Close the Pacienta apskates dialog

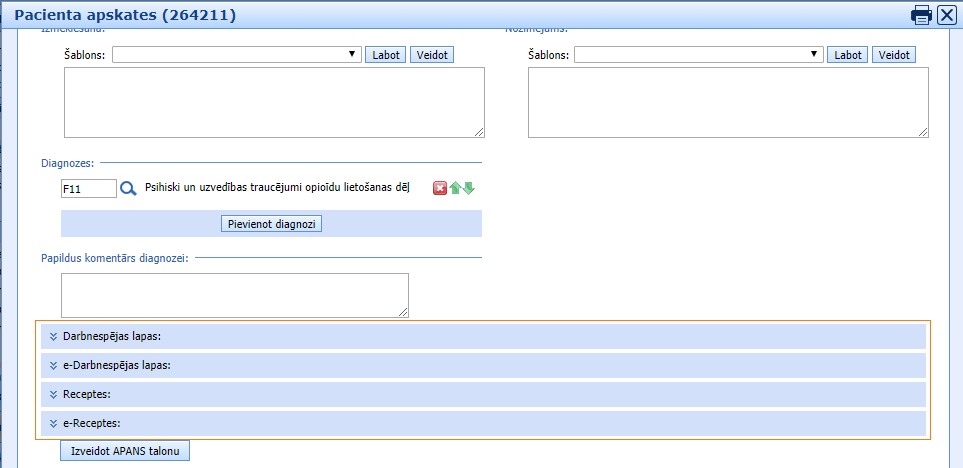(x=946, y=15)
